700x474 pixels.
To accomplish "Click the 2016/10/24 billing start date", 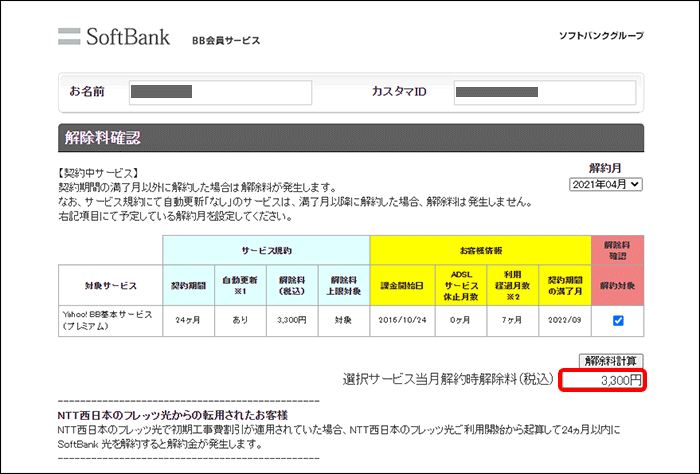I will click(x=402, y=320).
